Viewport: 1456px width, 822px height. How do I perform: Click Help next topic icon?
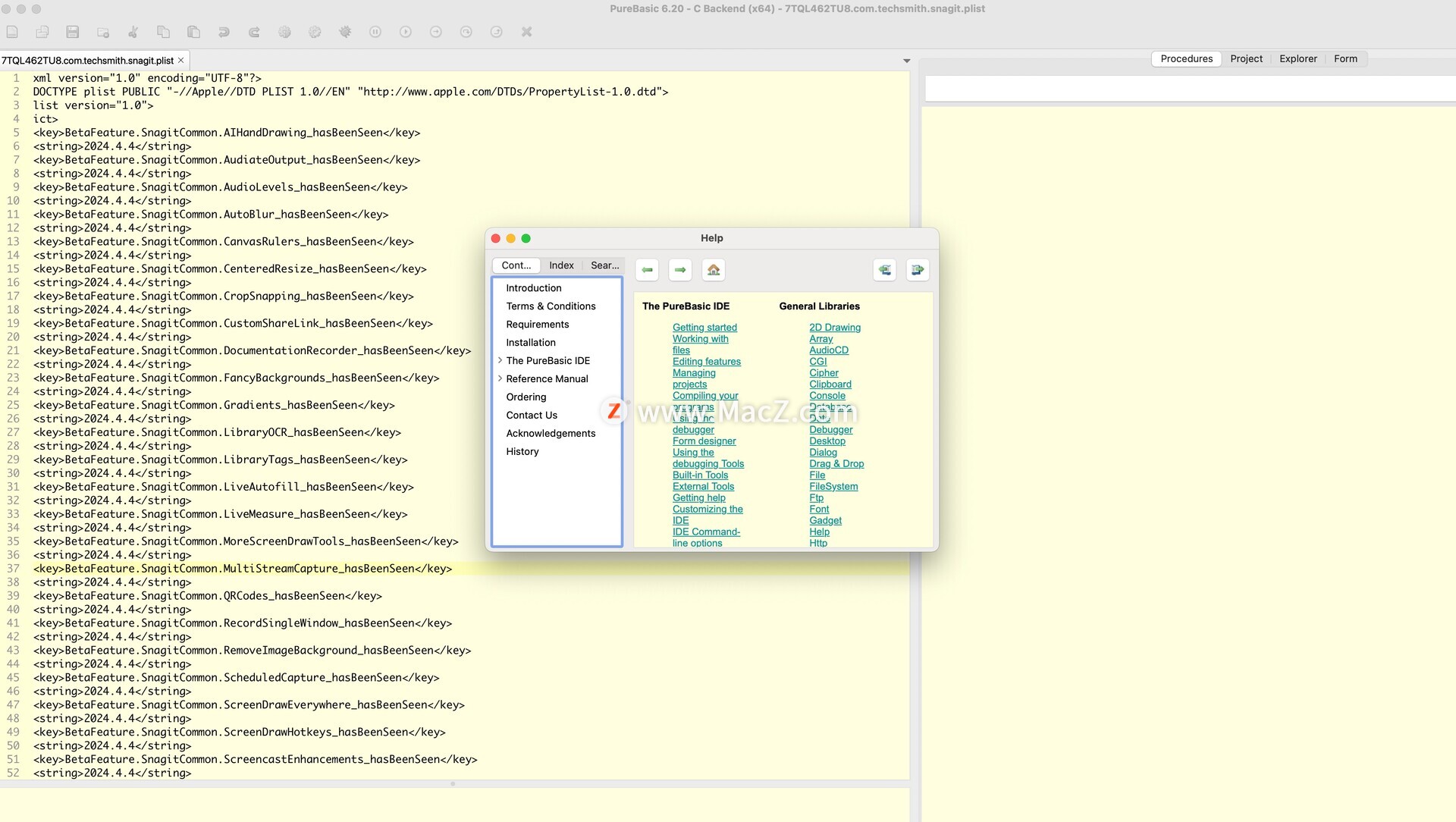point(918,270)
